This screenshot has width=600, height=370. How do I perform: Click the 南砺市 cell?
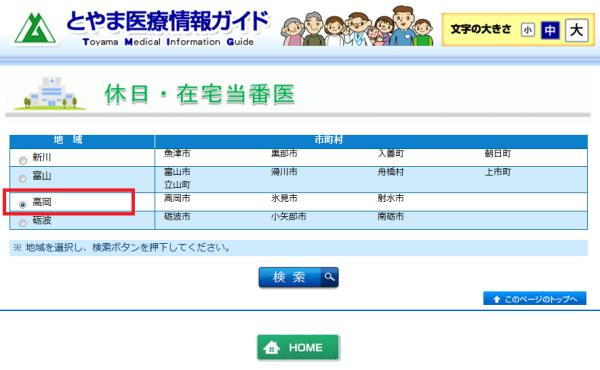pyautogui.click(x=391, y=217)
